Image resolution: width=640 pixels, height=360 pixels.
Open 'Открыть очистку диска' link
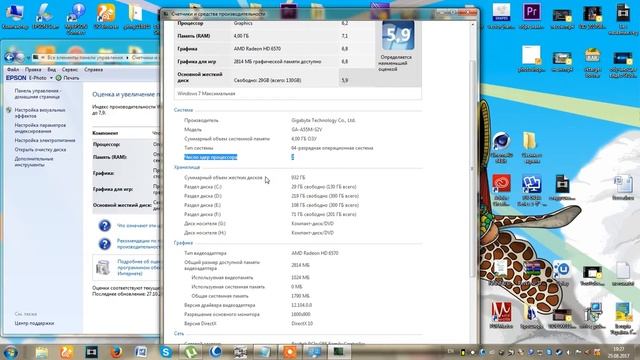(x=40, y=149)
